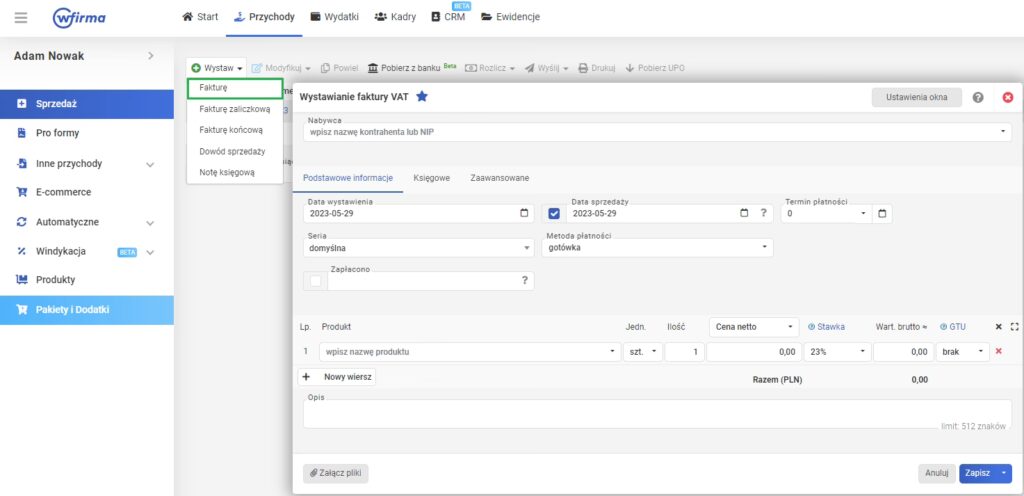Open calendar icon next to Termin płatności

881,213
